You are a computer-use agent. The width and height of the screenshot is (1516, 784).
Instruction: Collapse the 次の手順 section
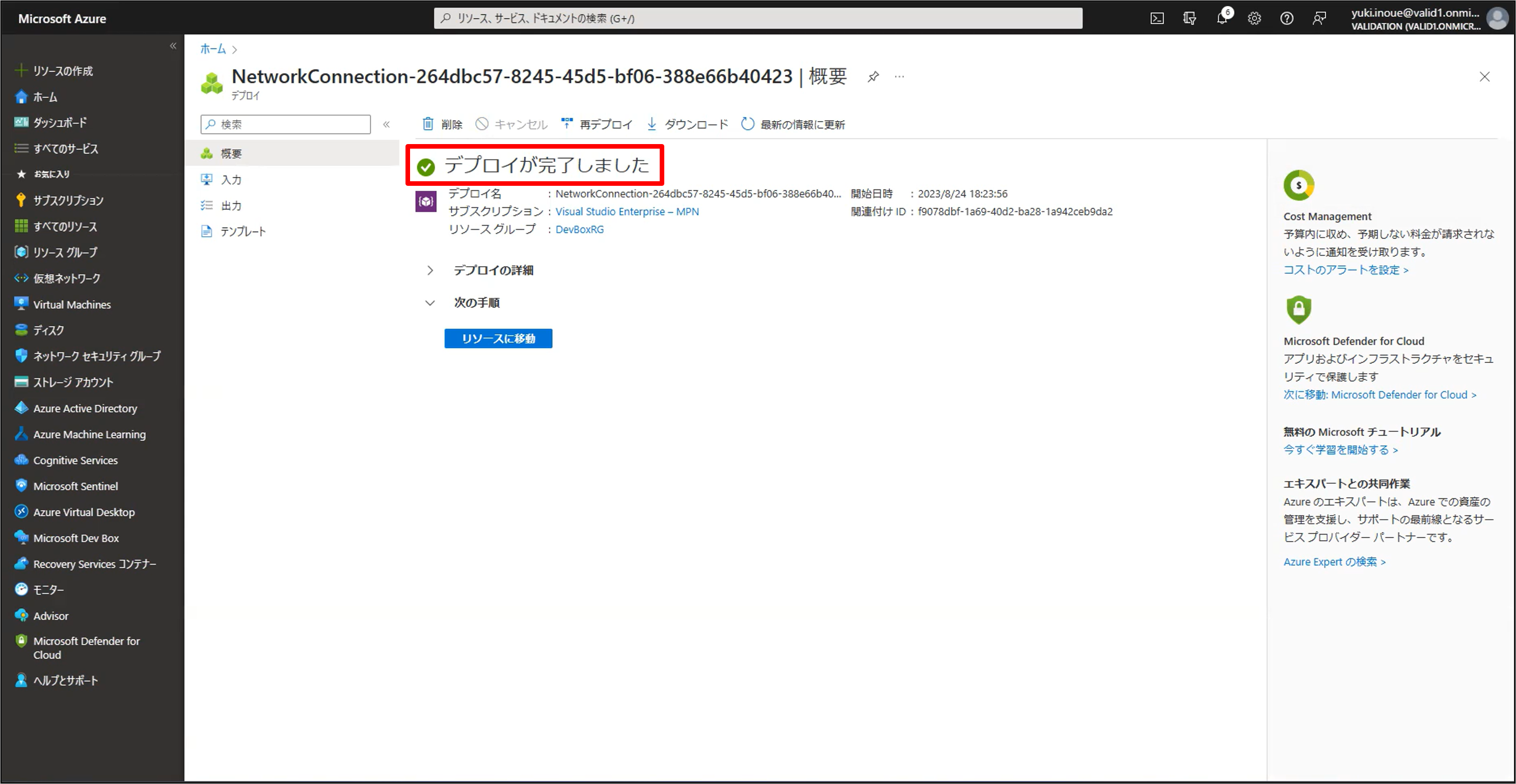point(430,303)
